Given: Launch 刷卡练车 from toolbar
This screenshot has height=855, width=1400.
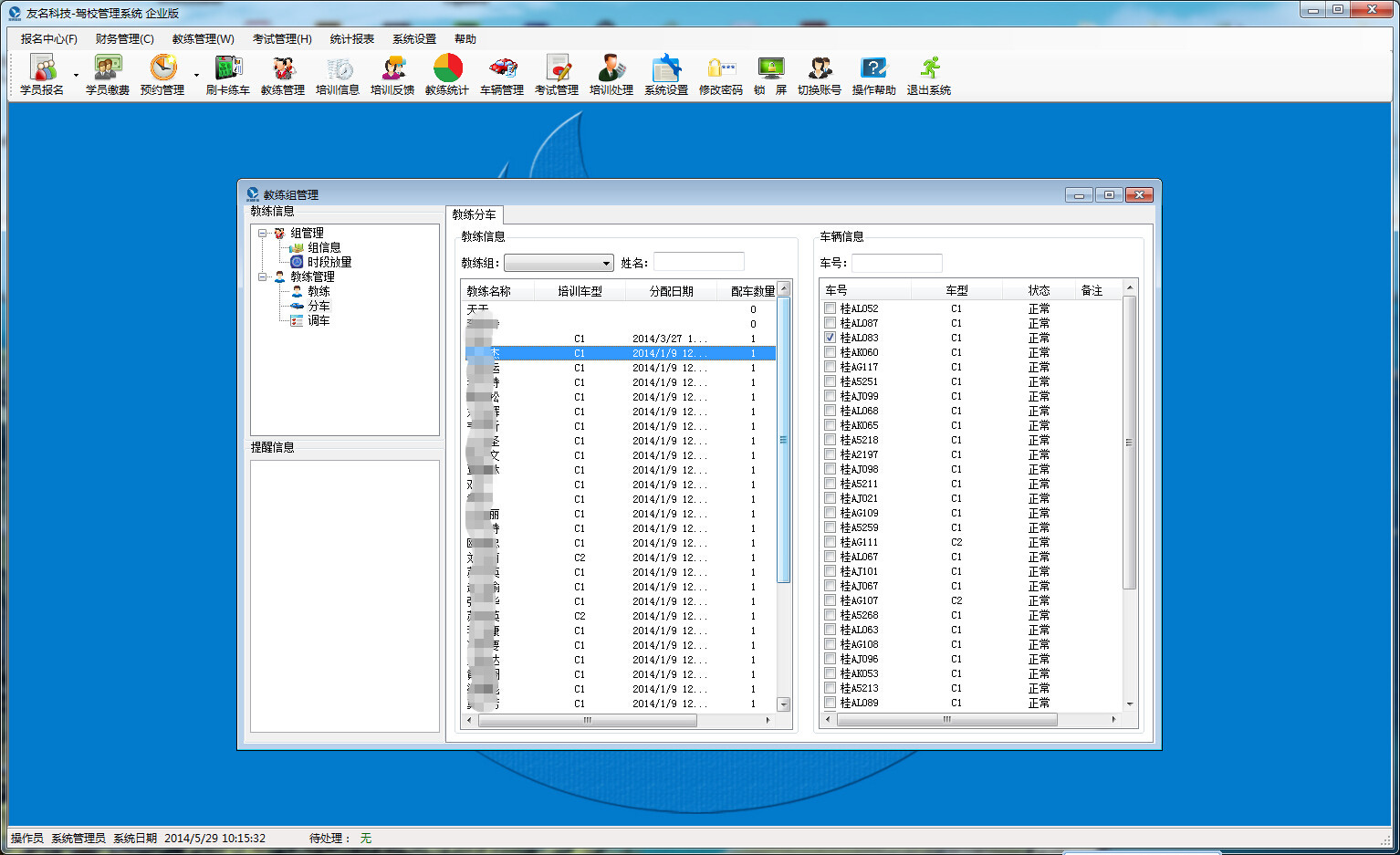Looking at the screenshot, I should coord(228,75).
